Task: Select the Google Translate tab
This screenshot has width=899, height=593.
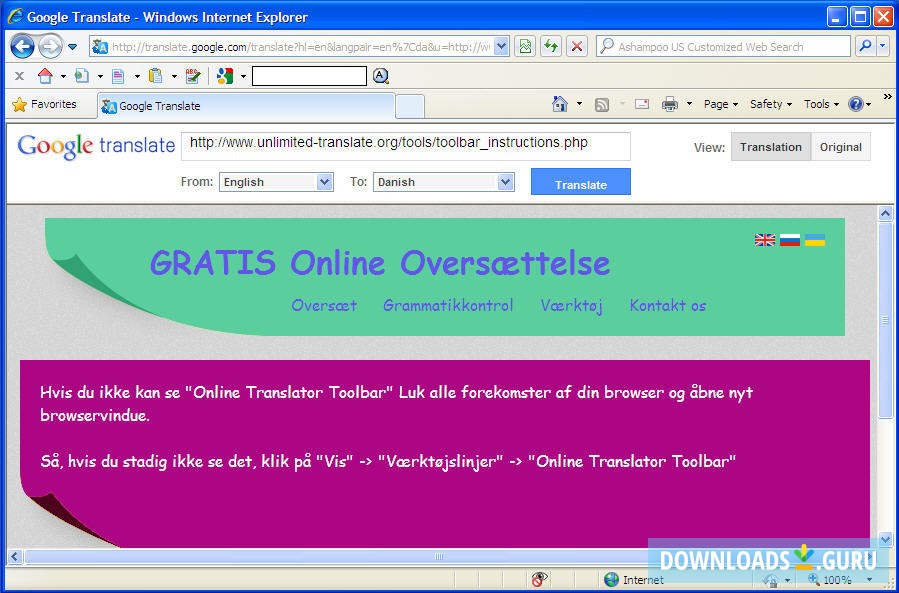Action: [247, 106]
